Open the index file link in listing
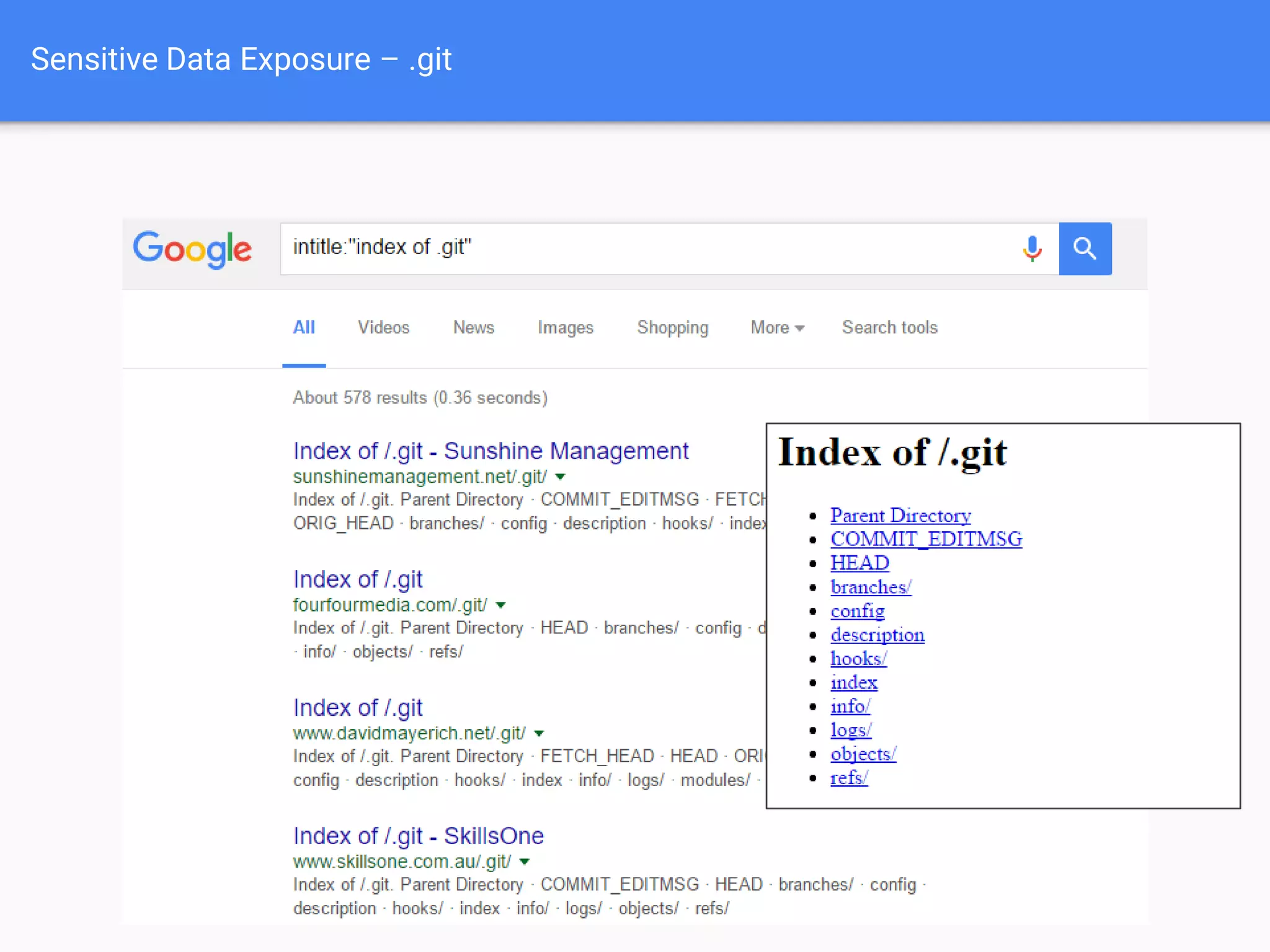1270x952 pixels. (x=854, y=682)
